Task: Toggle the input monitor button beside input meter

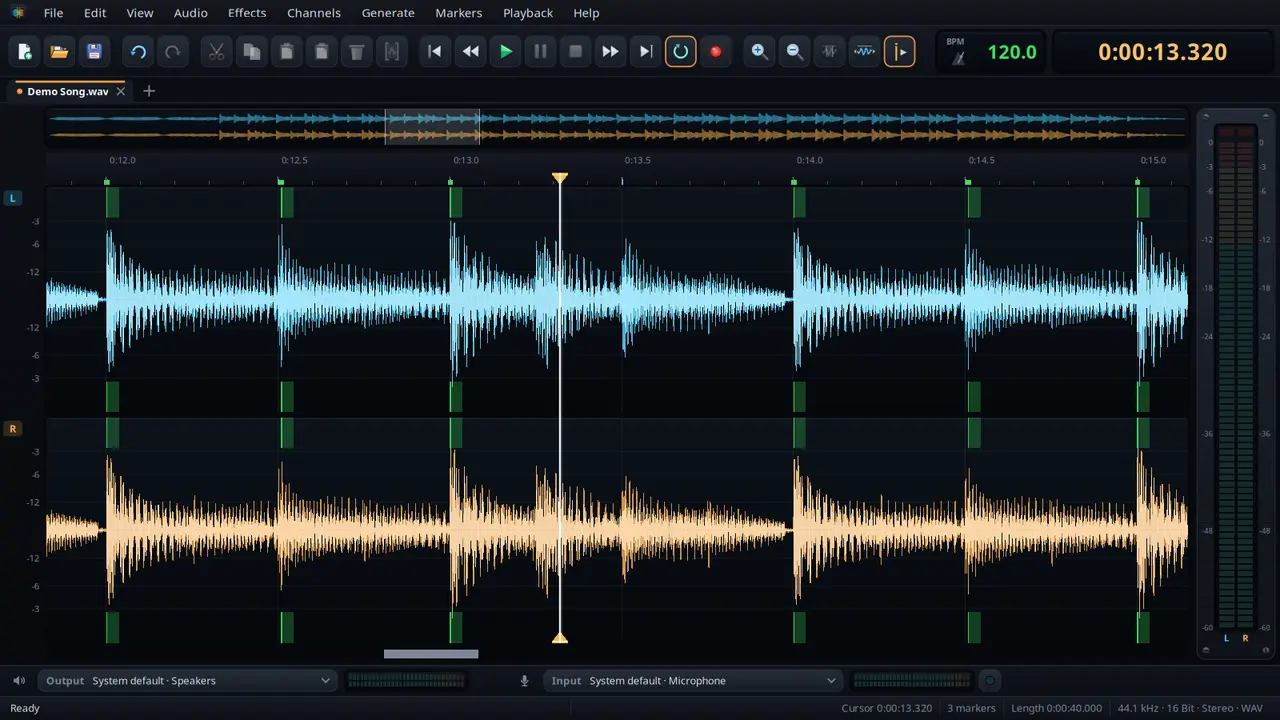Action: pyautogui.click(x=990, y=681)
